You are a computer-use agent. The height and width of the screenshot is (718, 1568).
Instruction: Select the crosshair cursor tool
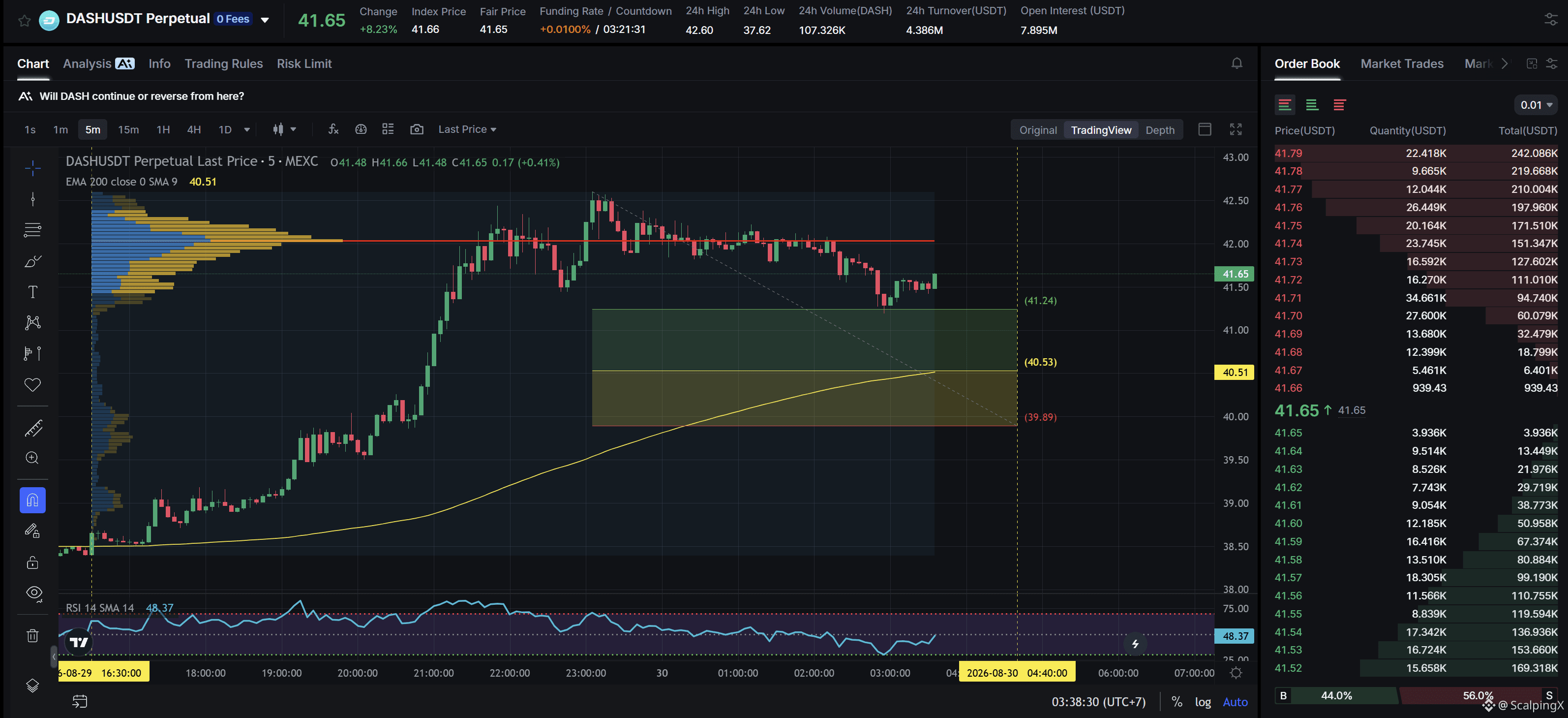(x=33, y=167)
